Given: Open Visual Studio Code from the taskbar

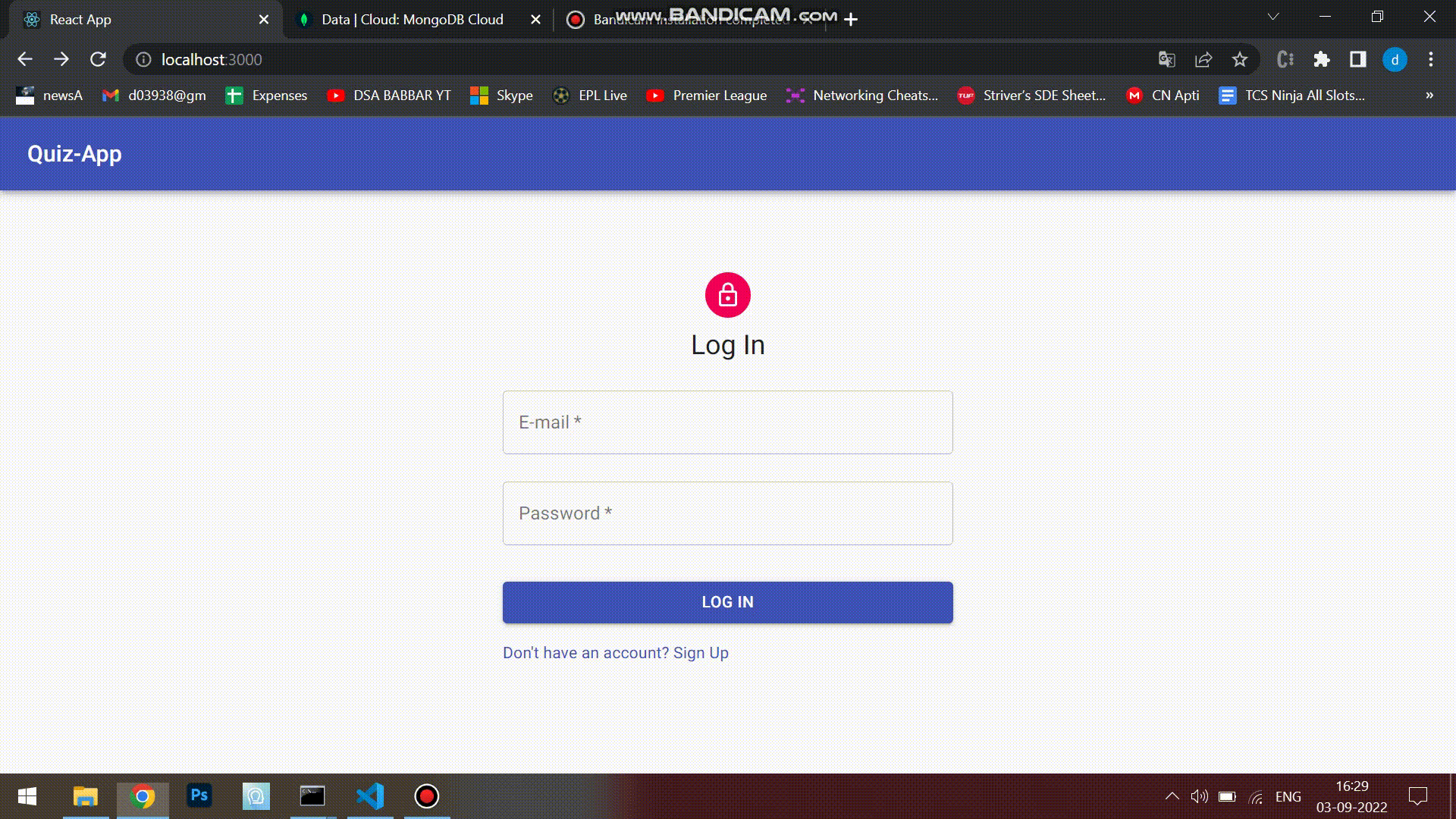Looking at the screenshot, I should point(369,796).
